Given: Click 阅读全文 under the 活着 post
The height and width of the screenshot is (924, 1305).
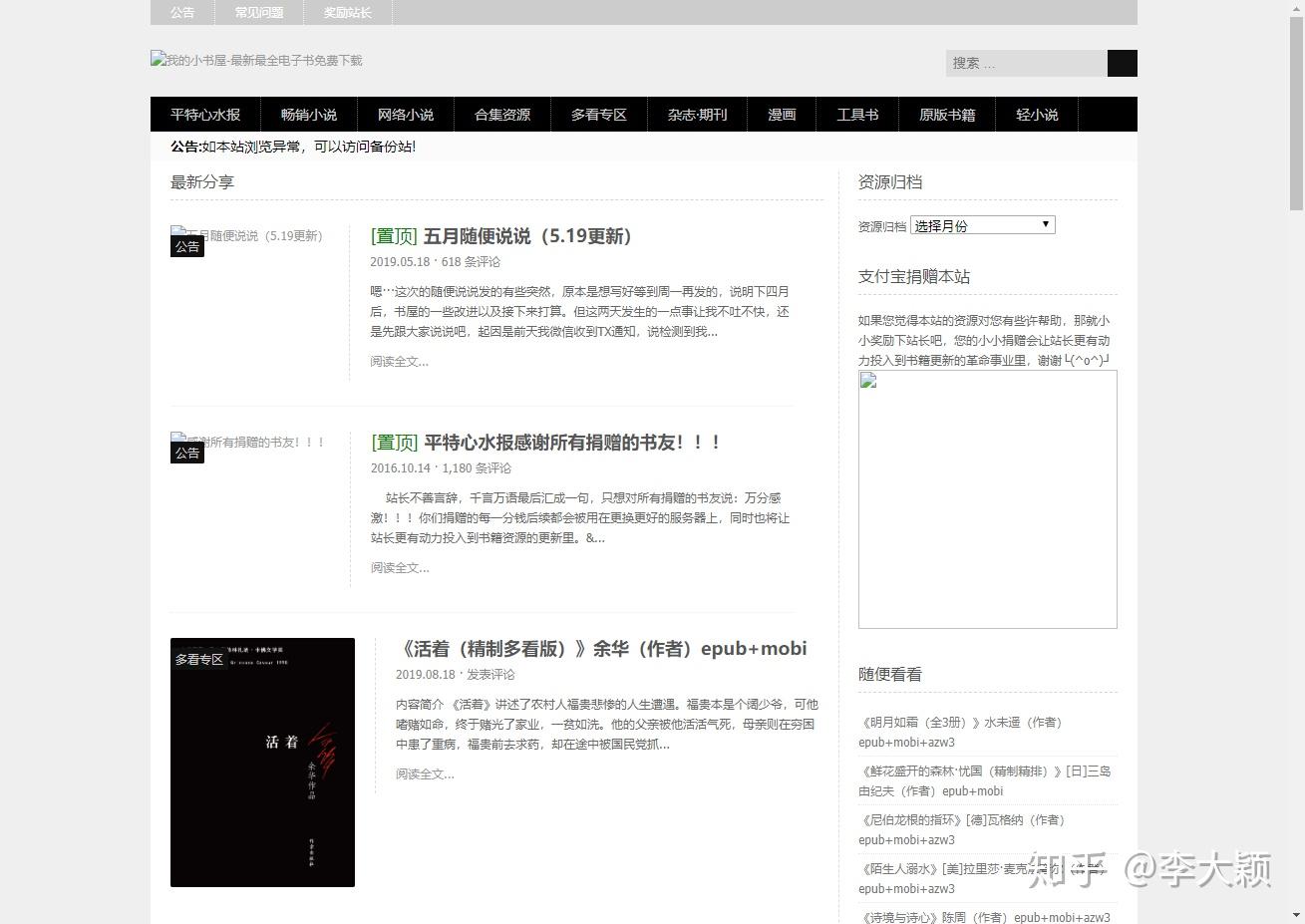Looking at the screenshot, I should (425, 774).
